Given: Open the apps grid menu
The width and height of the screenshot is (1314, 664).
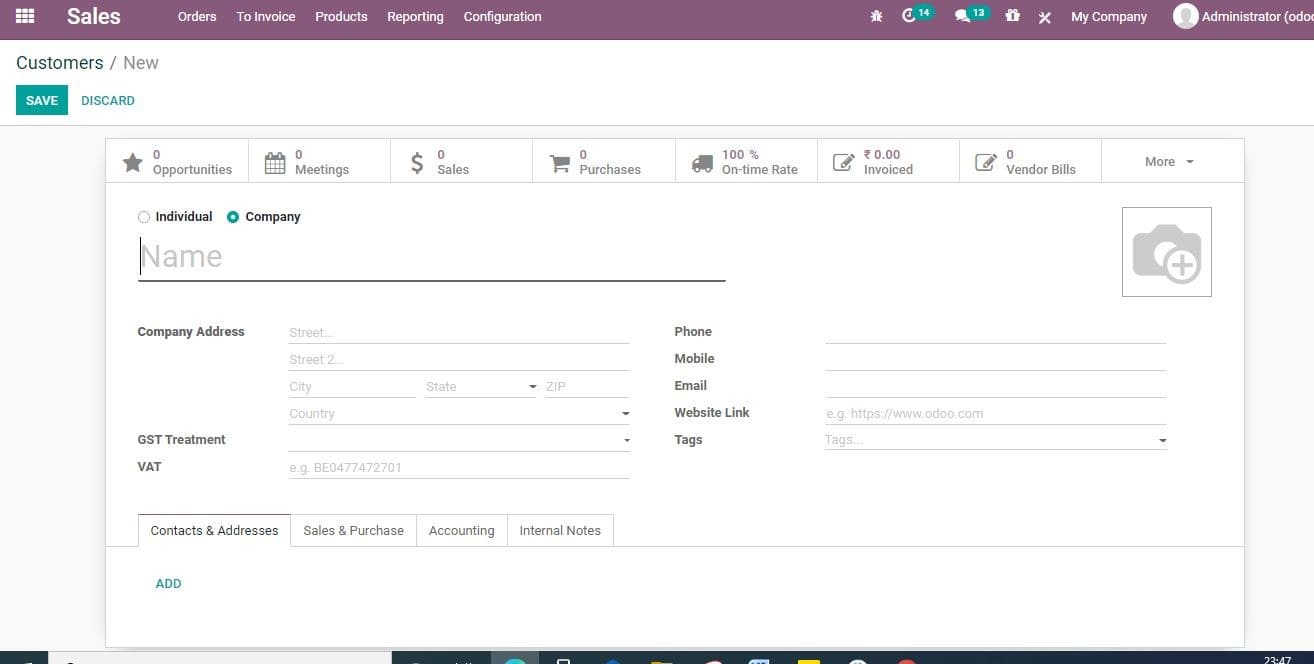Looking at the screenshot, I should (24, 15).
